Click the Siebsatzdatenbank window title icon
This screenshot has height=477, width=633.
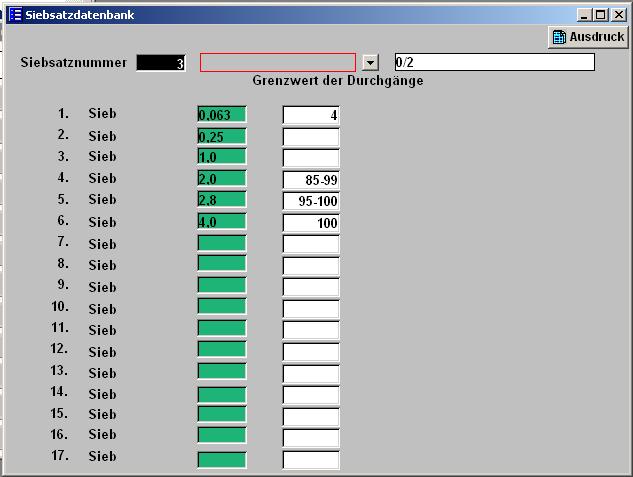click(x=15, y=15)
